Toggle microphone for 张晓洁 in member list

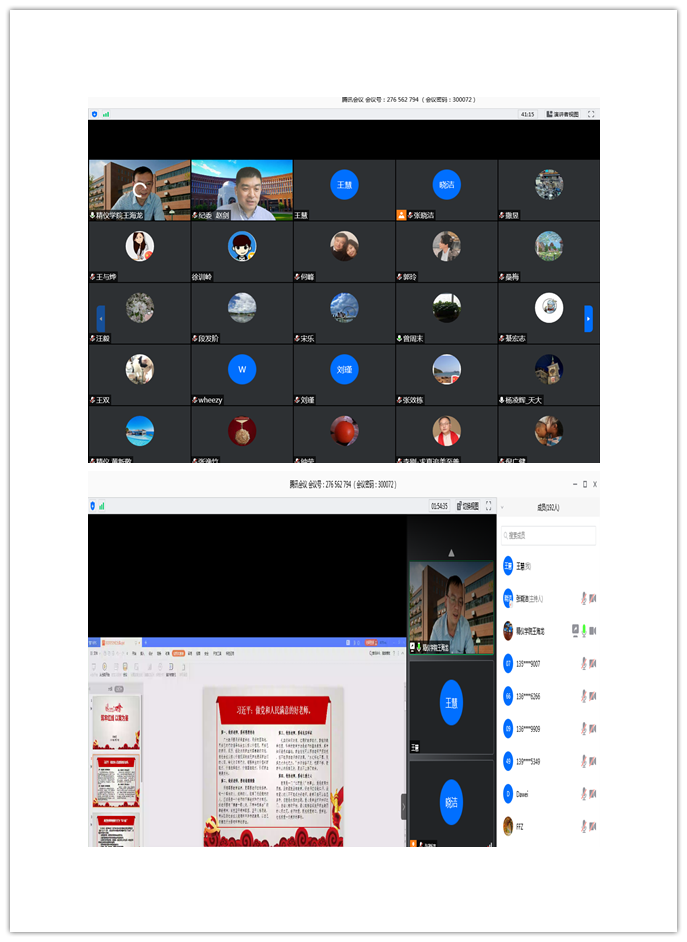click(583, 598)
